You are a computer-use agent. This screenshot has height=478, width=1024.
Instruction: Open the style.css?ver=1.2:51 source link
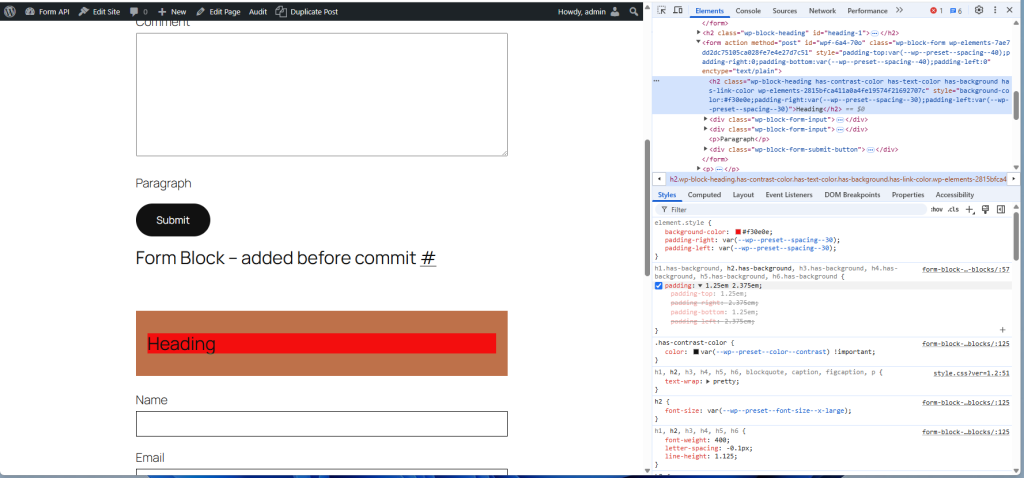point(978,373)
